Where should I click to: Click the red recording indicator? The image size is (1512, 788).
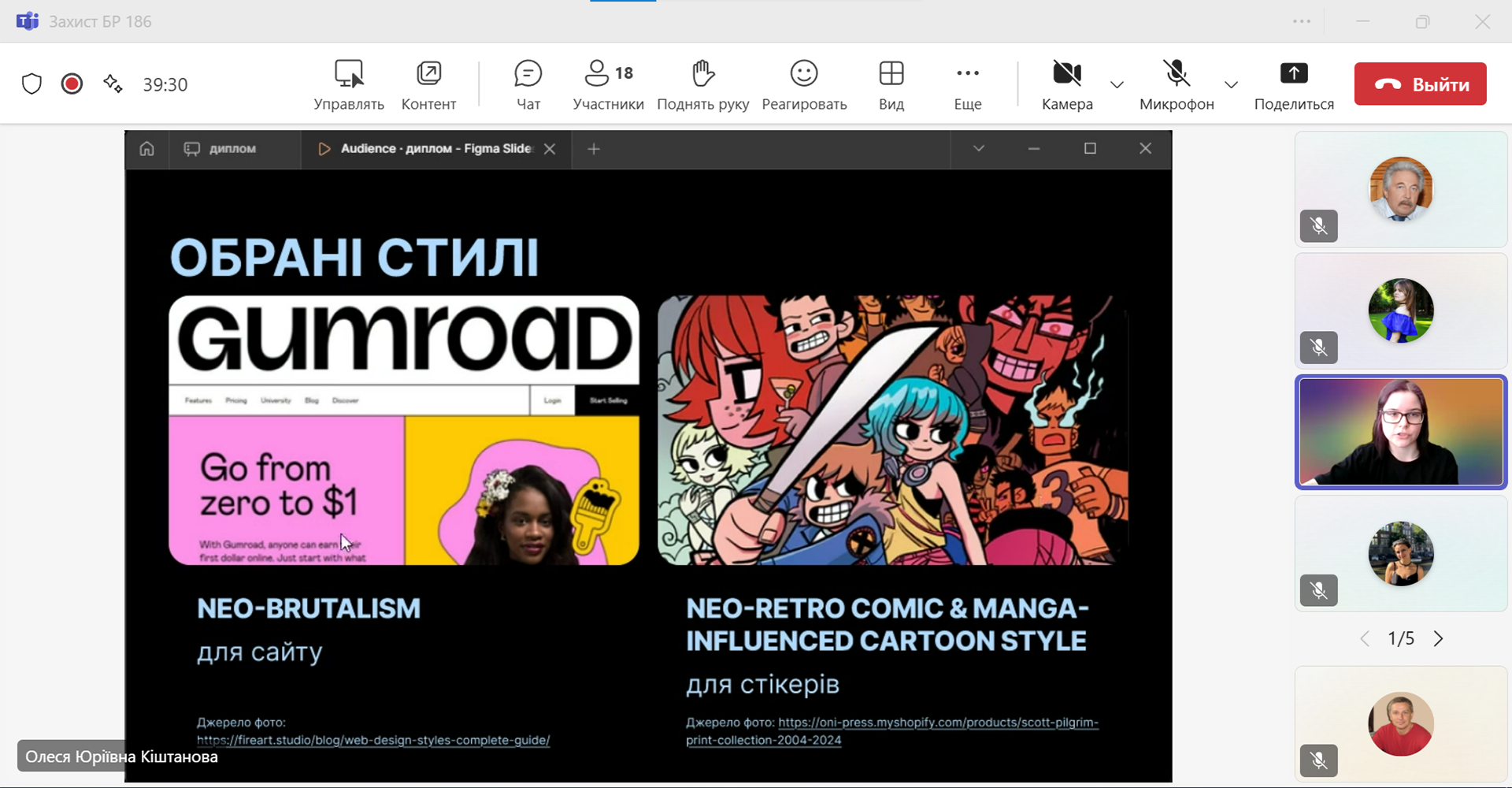pyautogui.click(x=72, y=84)
